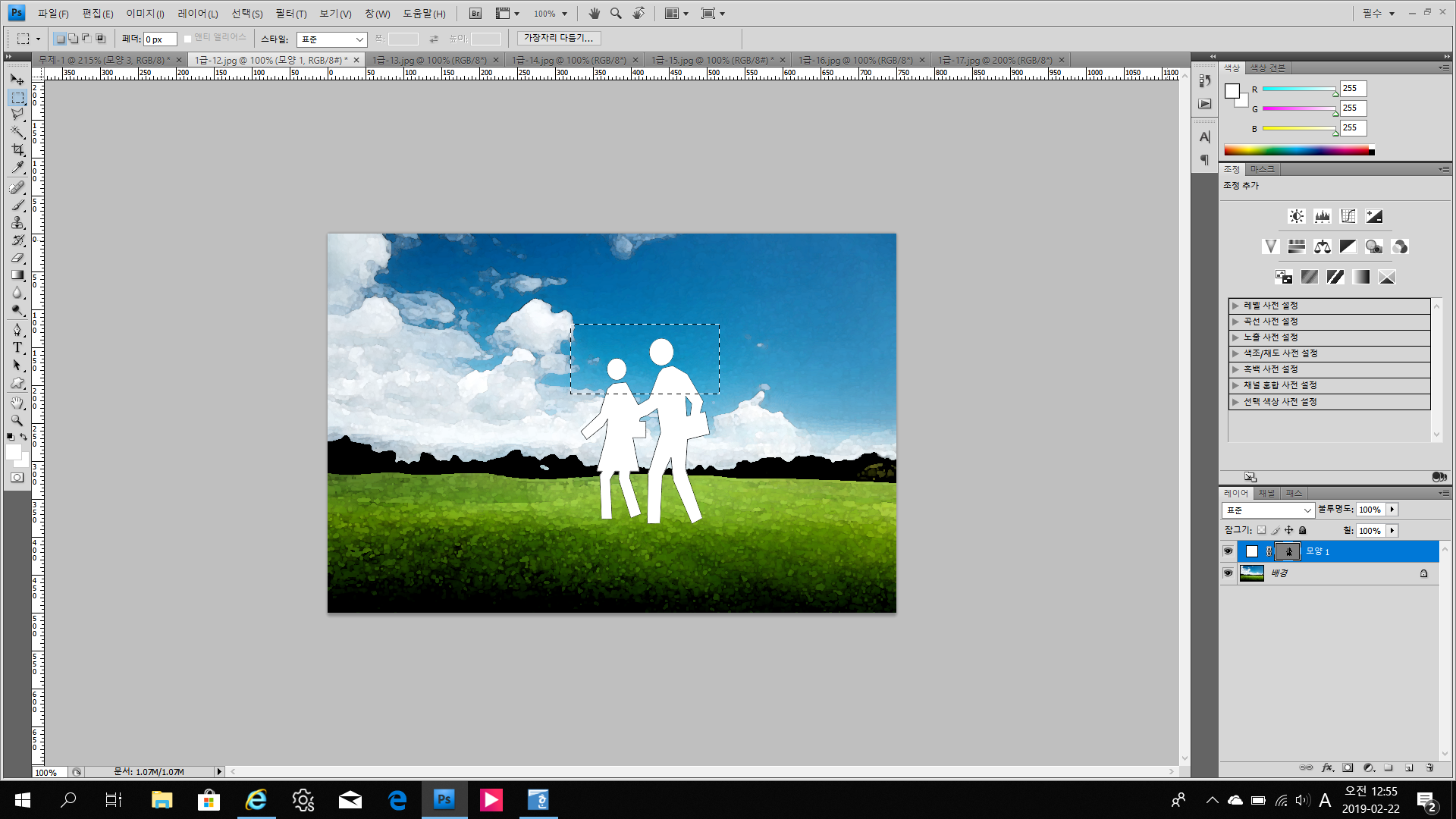Image resolution: width=1456 pixels, height=819 pixels.
Task: Select the Gradient tool
Action: coord(17,275)
